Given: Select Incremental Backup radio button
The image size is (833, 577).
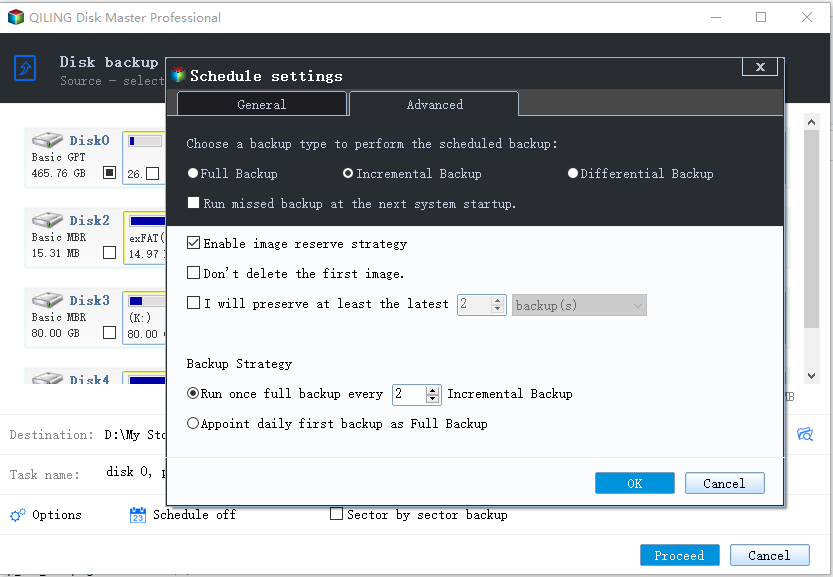Looking at the screenshot, I should pos(347,173).
